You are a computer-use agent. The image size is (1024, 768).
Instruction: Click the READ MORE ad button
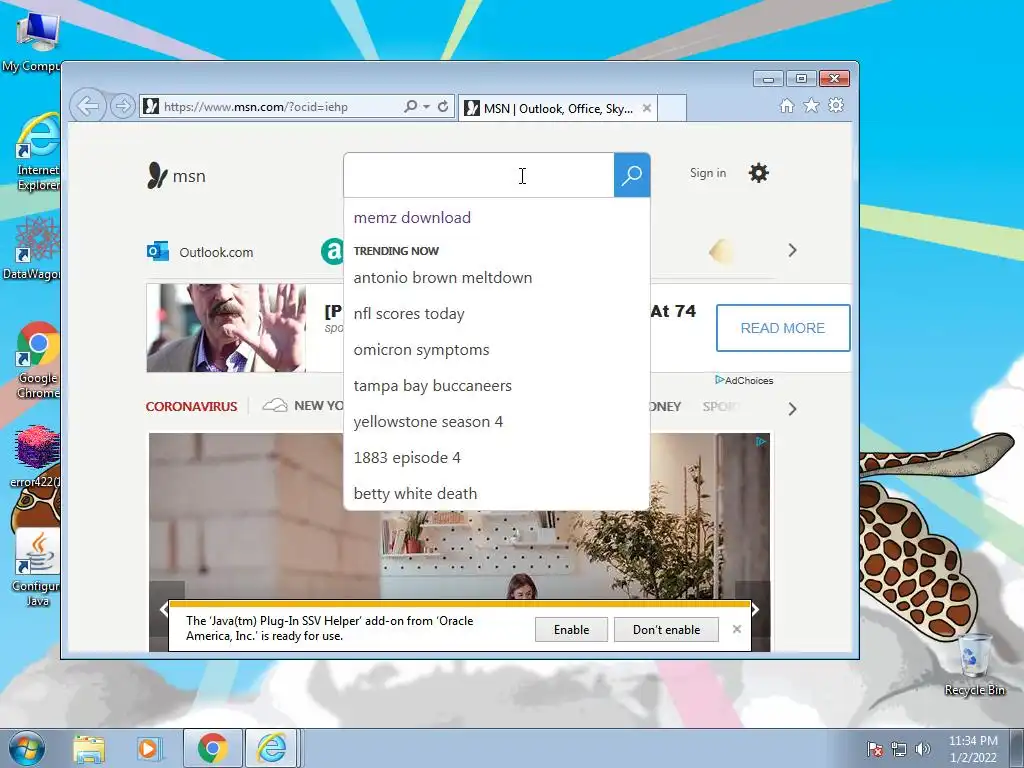click(x=783, y=328)
